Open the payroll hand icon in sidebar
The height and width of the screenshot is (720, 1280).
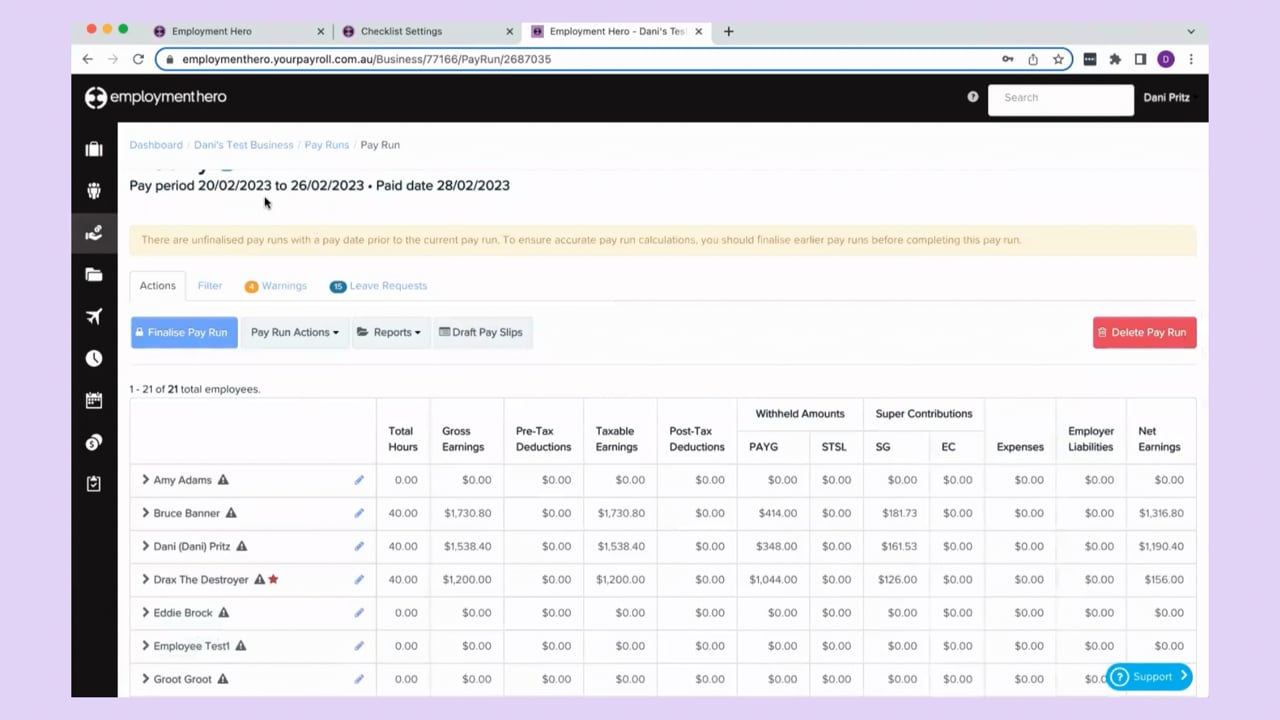[x=94, y=233]
